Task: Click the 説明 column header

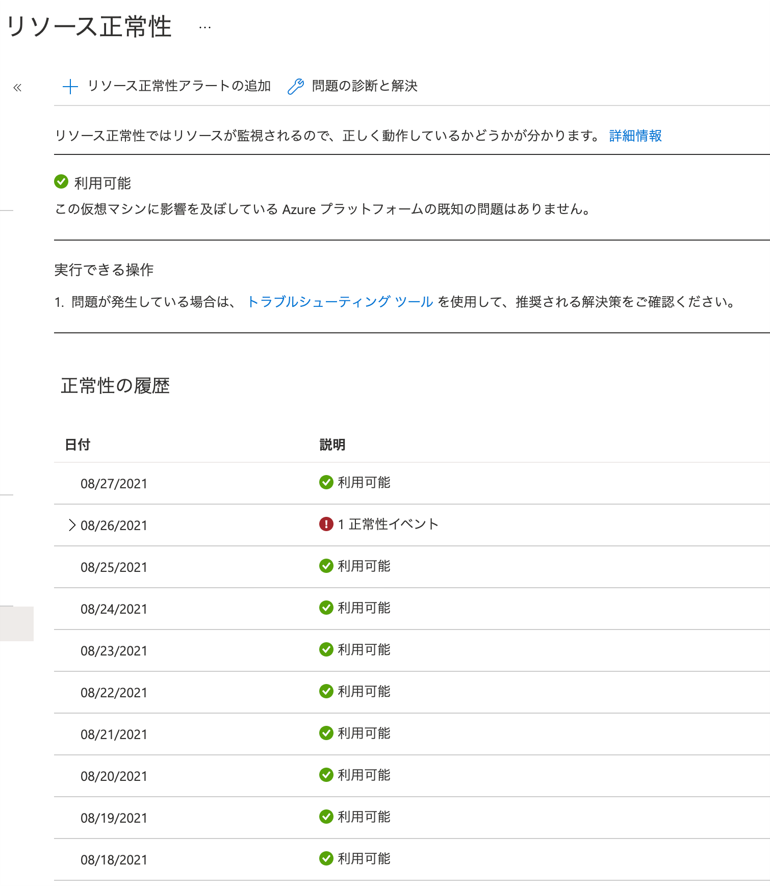Action: pos(332,445)
